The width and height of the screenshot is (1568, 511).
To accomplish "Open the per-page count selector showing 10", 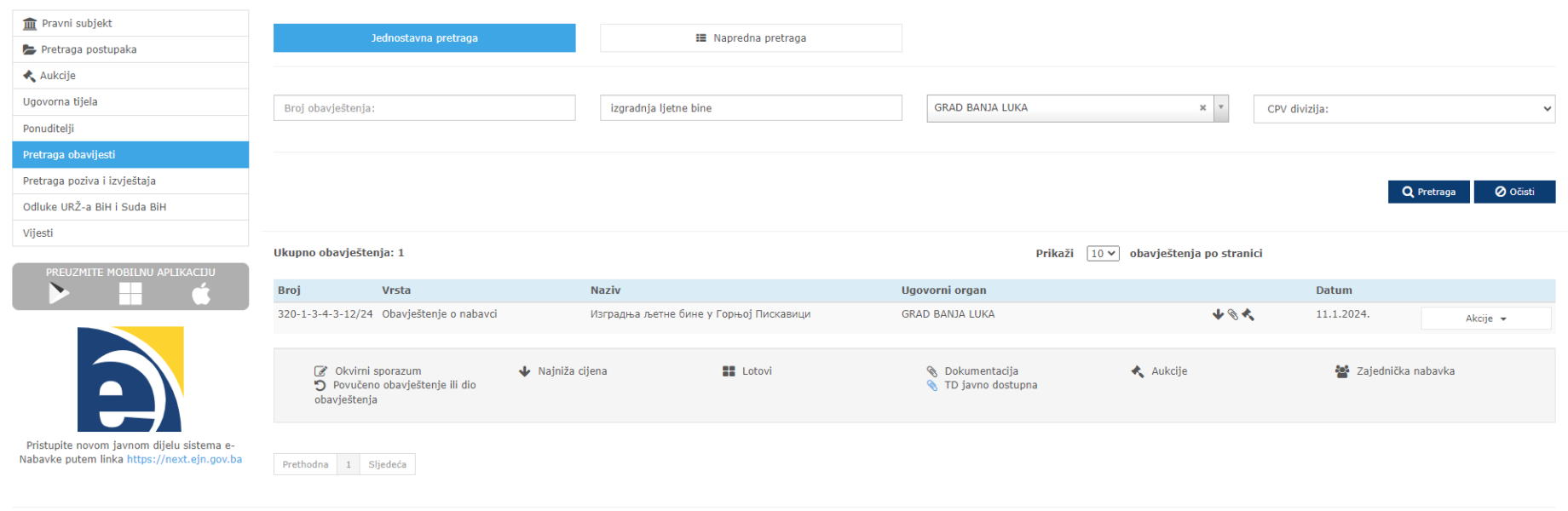I will click(x=1103, y=254).
